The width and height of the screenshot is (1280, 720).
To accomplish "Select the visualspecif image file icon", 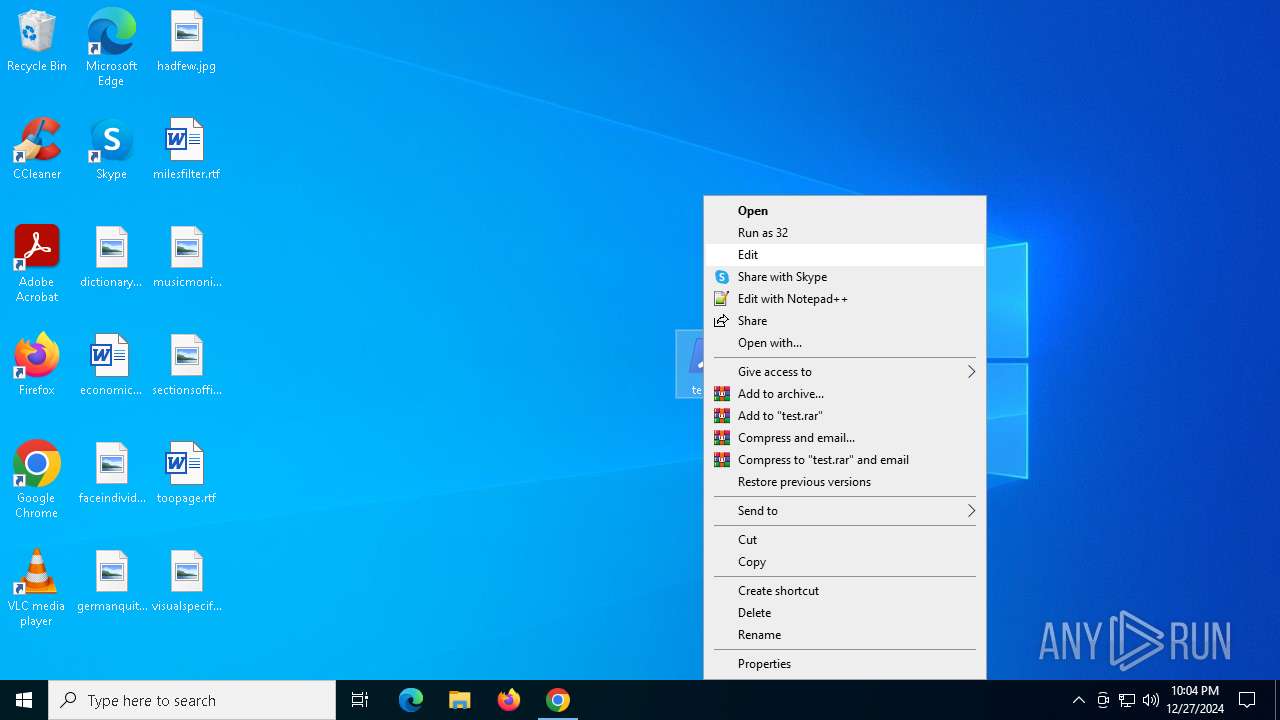I will coord(186,582).
